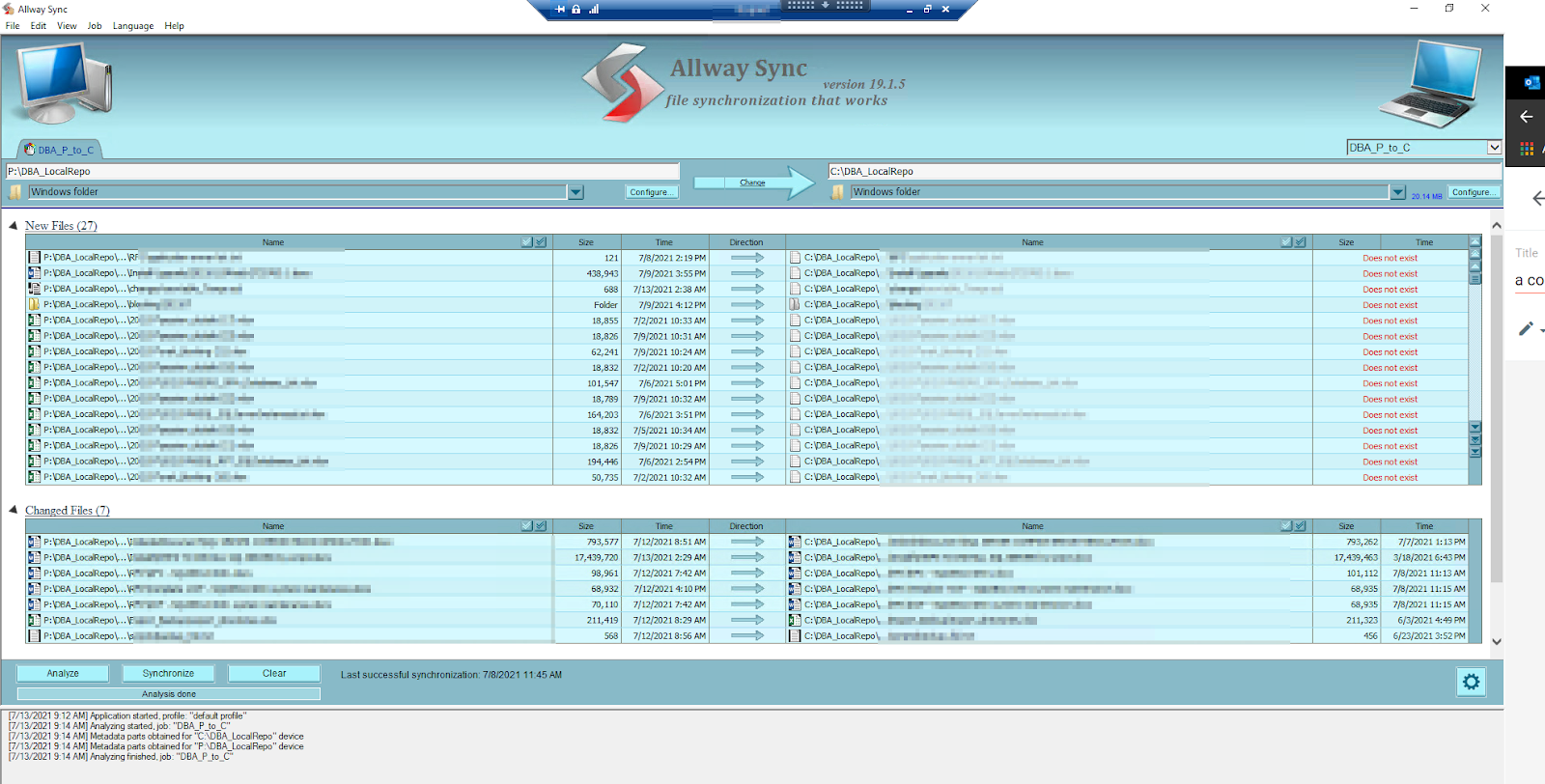The image size is (1545, 784).
Task: Click the big sync direction arrow
Action: click(x=755, y=182)
